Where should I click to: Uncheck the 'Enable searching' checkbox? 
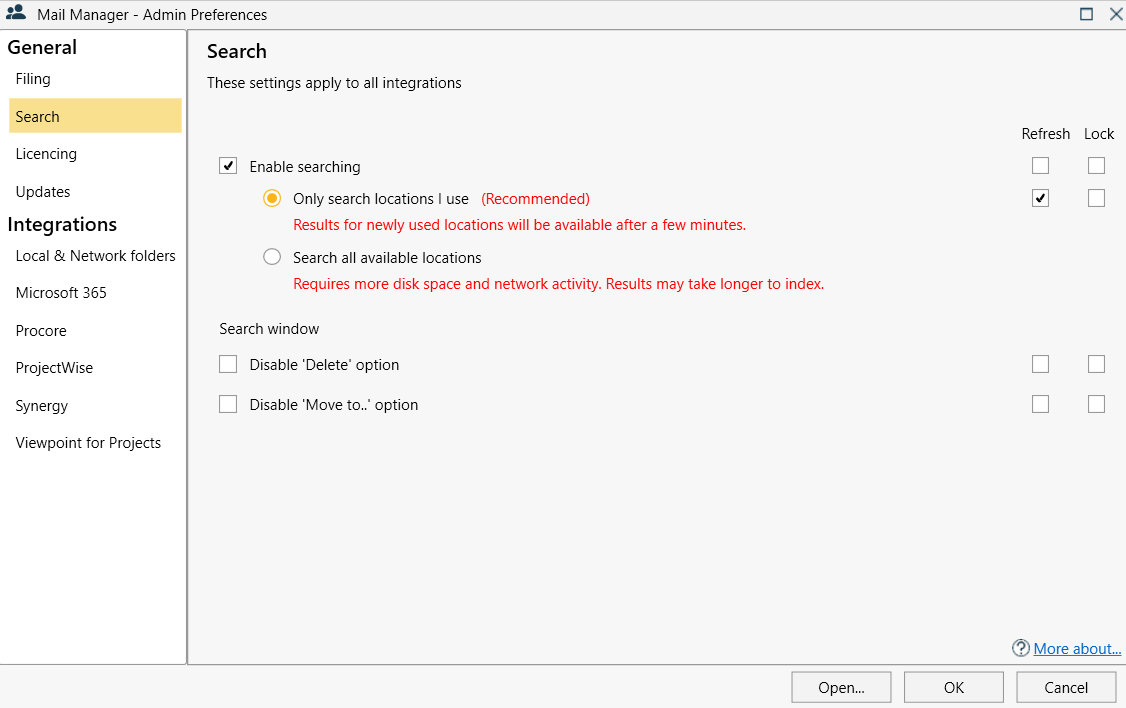click(228, 165)
